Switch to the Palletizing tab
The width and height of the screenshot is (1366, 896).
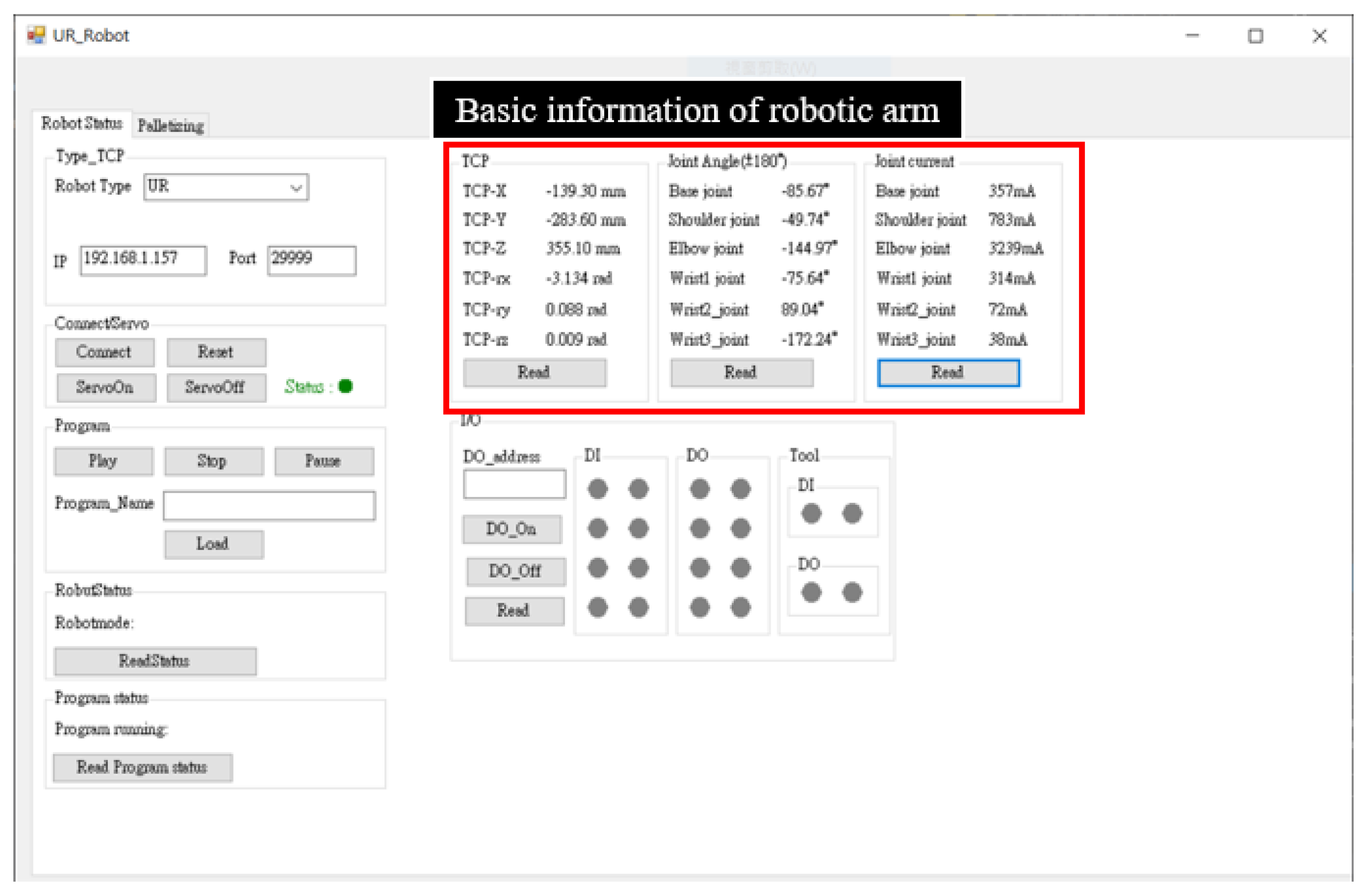[171, 126]
